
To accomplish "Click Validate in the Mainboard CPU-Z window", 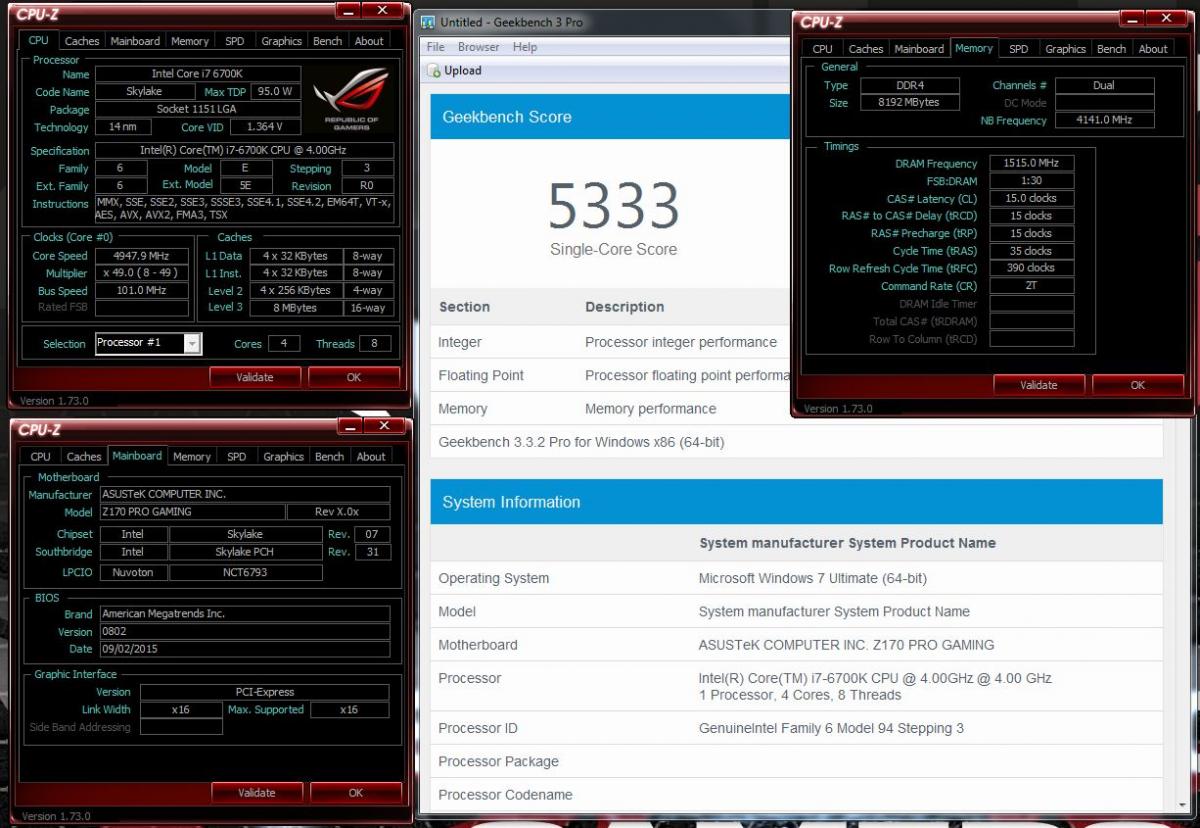I will 256,792.
